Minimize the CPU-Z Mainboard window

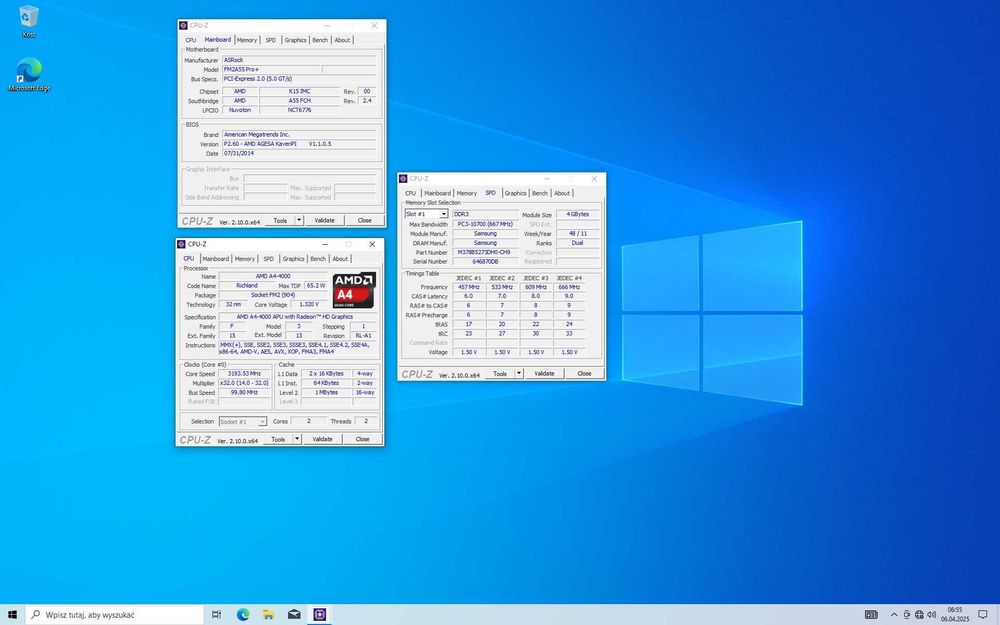(327, 26)
